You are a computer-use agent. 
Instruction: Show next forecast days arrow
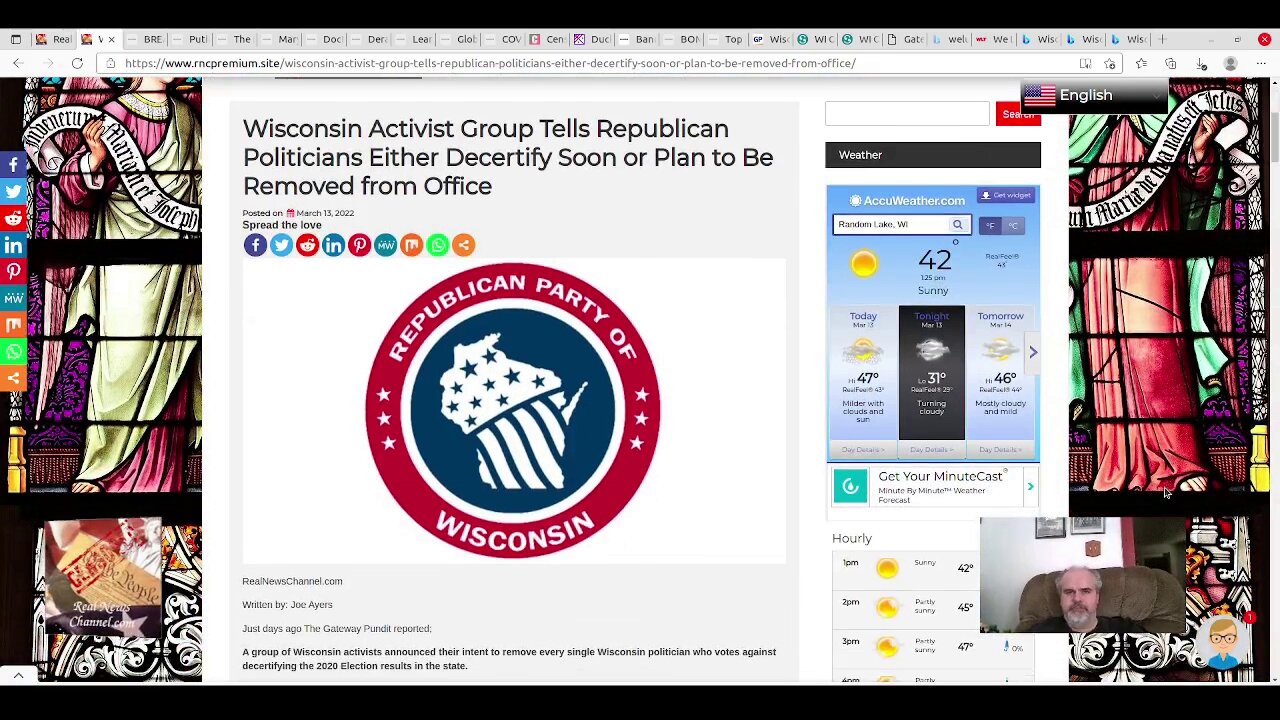coord(1033,352)
